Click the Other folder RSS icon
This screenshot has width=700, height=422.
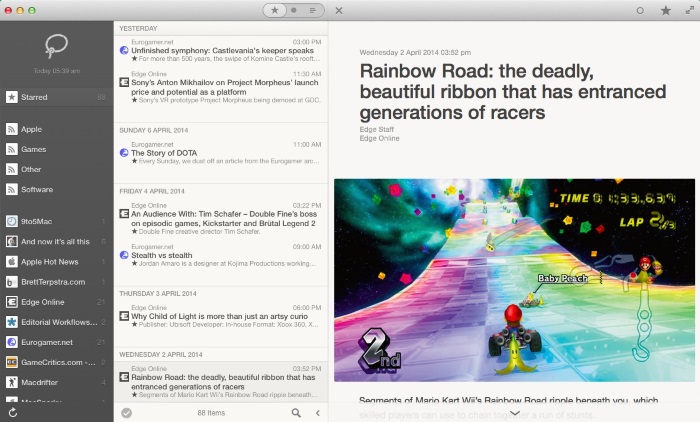click(12, 169)
